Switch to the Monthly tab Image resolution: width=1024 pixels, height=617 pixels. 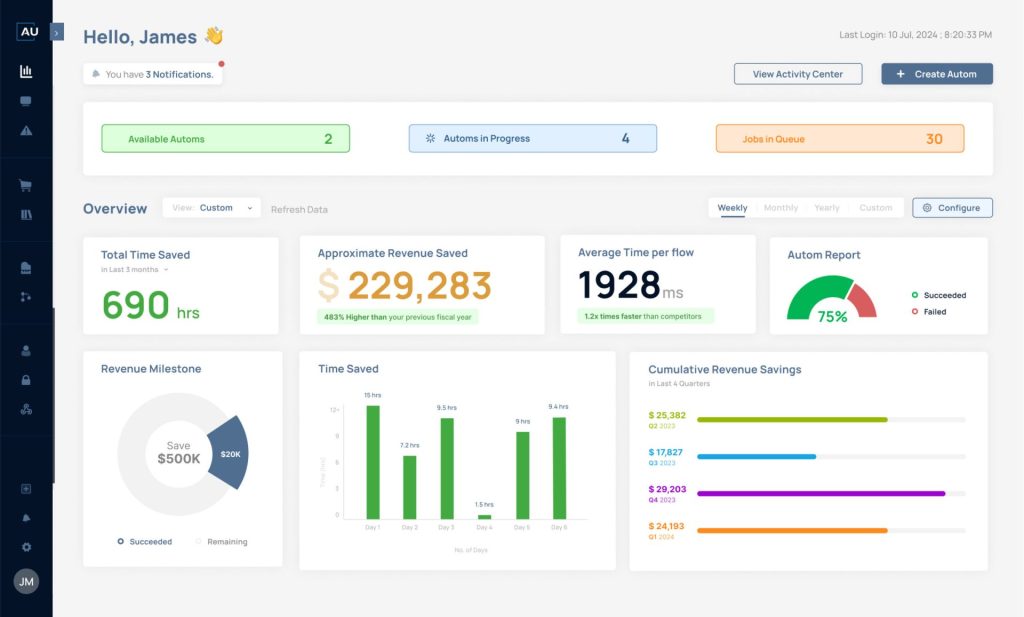point(781,208)
